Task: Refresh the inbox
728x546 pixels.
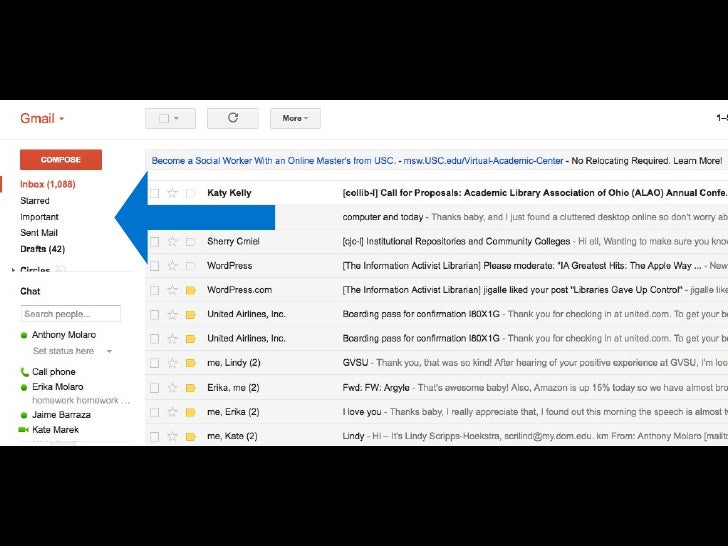Action: (233, 118)
